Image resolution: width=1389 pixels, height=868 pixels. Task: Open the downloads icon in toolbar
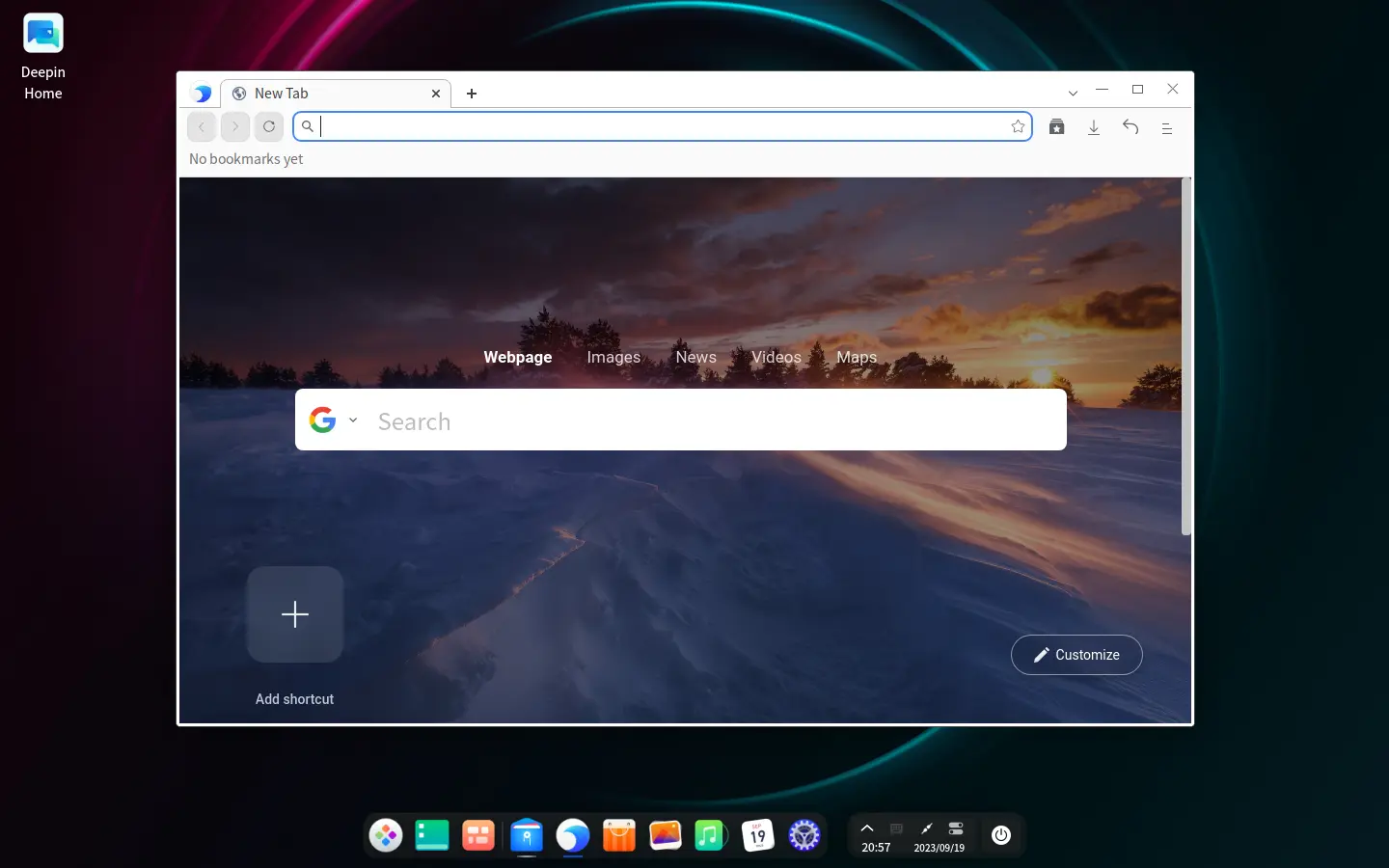pyautogui.click(x=1094, y=127)
